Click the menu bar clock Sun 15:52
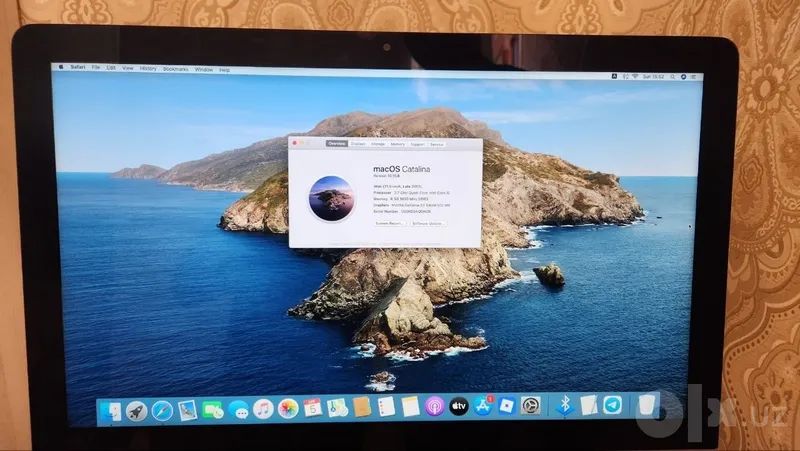 [654, 77]
